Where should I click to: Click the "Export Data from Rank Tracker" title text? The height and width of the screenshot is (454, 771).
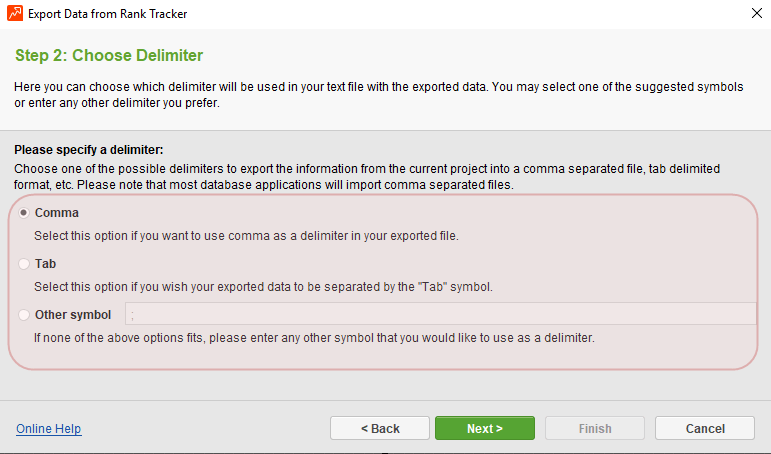pyautogui.click(x=108, y=14)
